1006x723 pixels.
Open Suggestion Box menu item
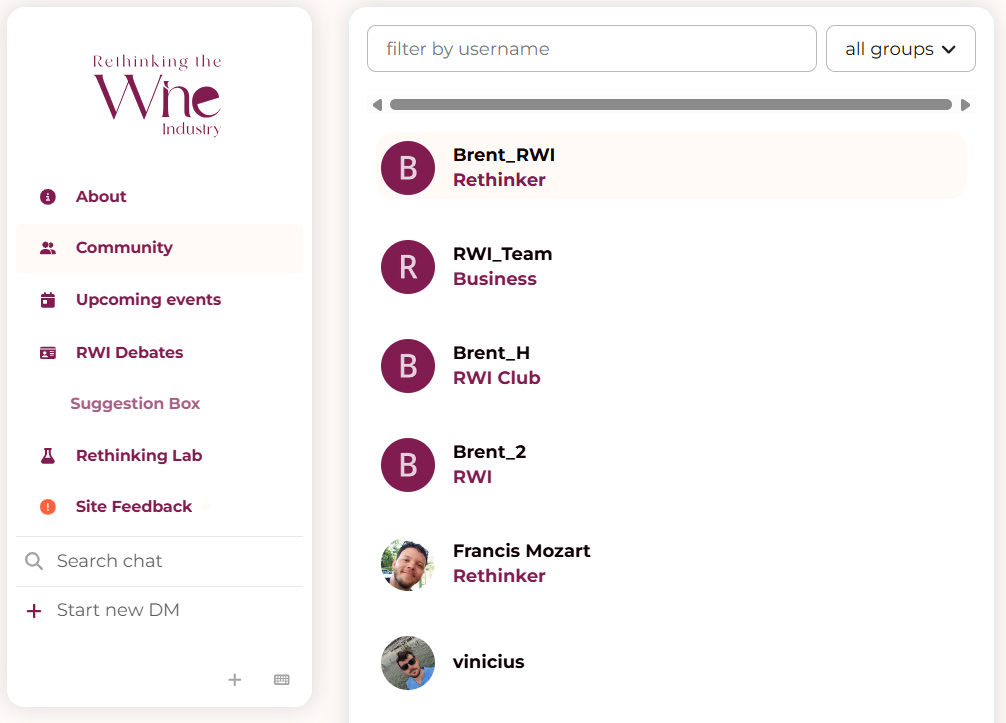(x=135, y=404)
